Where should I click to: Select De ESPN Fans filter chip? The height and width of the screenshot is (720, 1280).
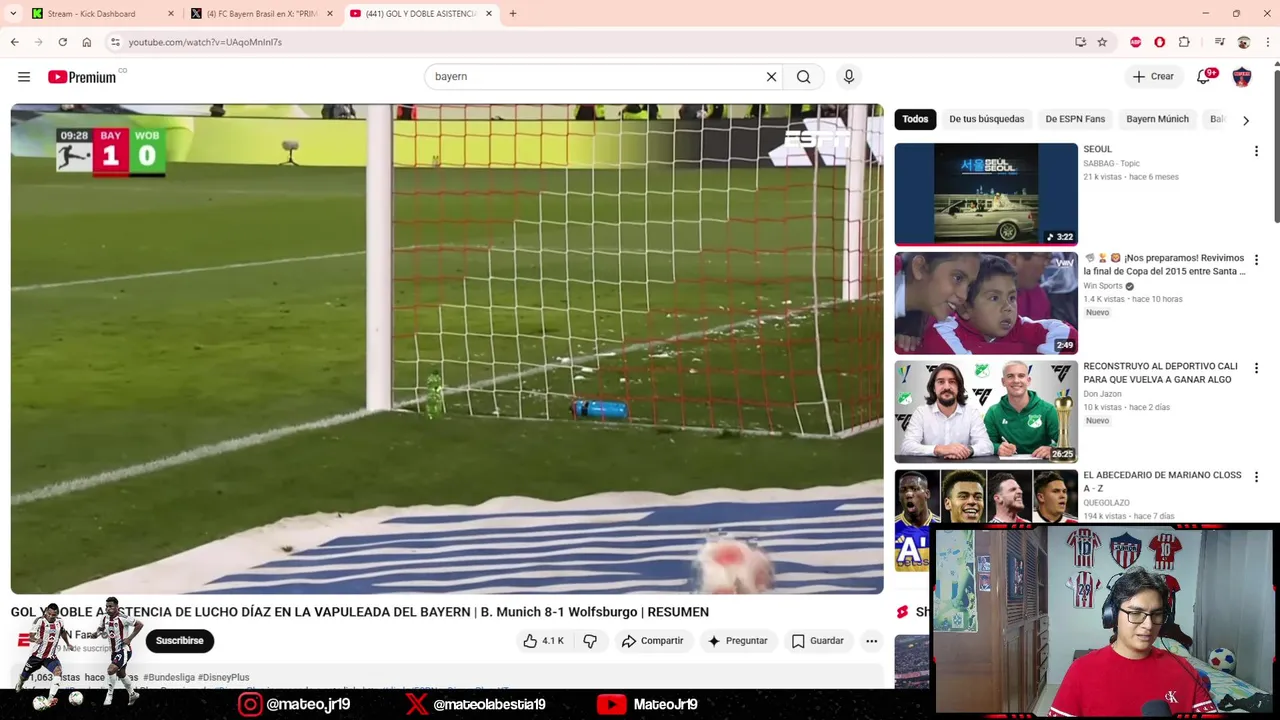pyautogui.click(x=1075, y=119)
